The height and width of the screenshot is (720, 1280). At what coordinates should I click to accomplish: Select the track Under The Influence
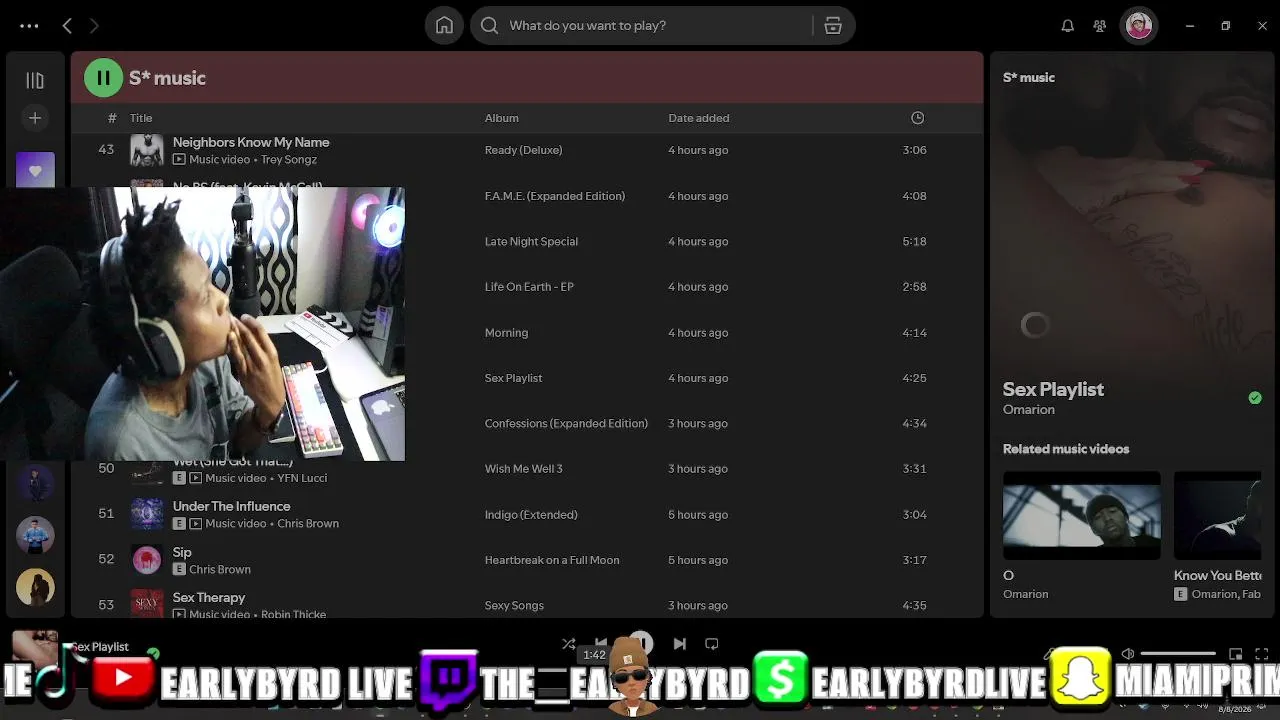click(x=231, y=506)
